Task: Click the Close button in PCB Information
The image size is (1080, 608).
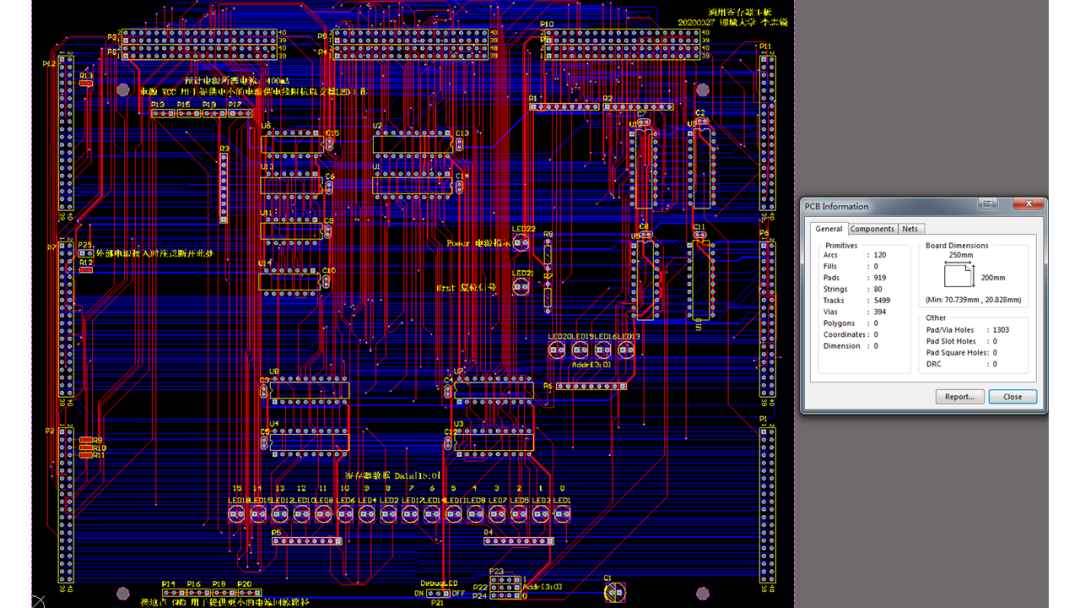Action: (x=1012, y=397)
